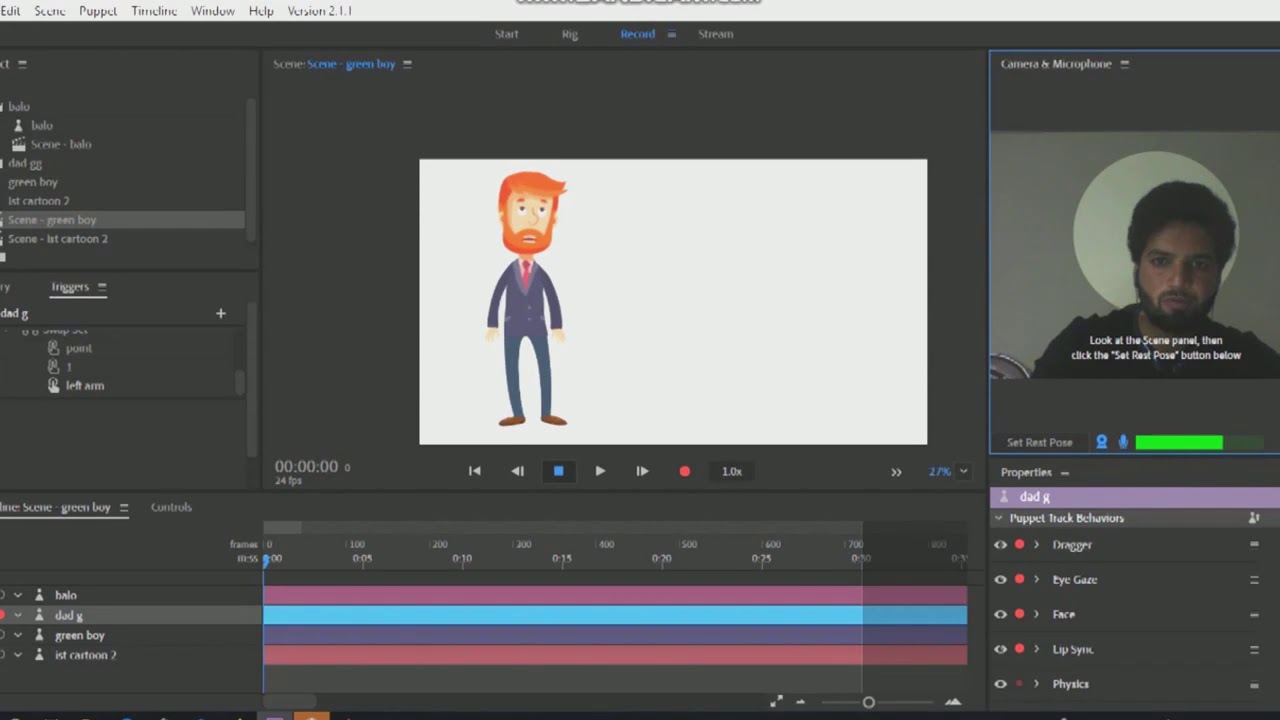Open the Puppet menu
1280x720 pixels.
coord(98,11)
